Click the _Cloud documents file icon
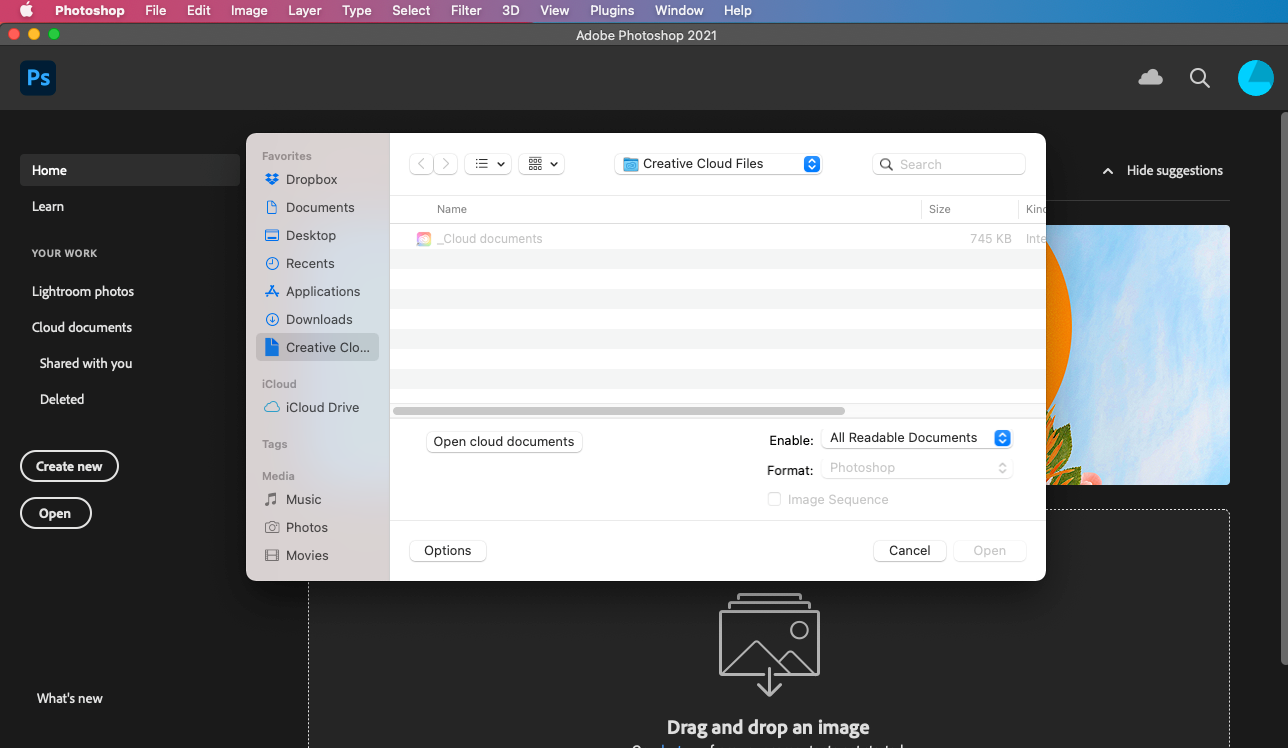Screen dimensions: 1288x748 424,239
